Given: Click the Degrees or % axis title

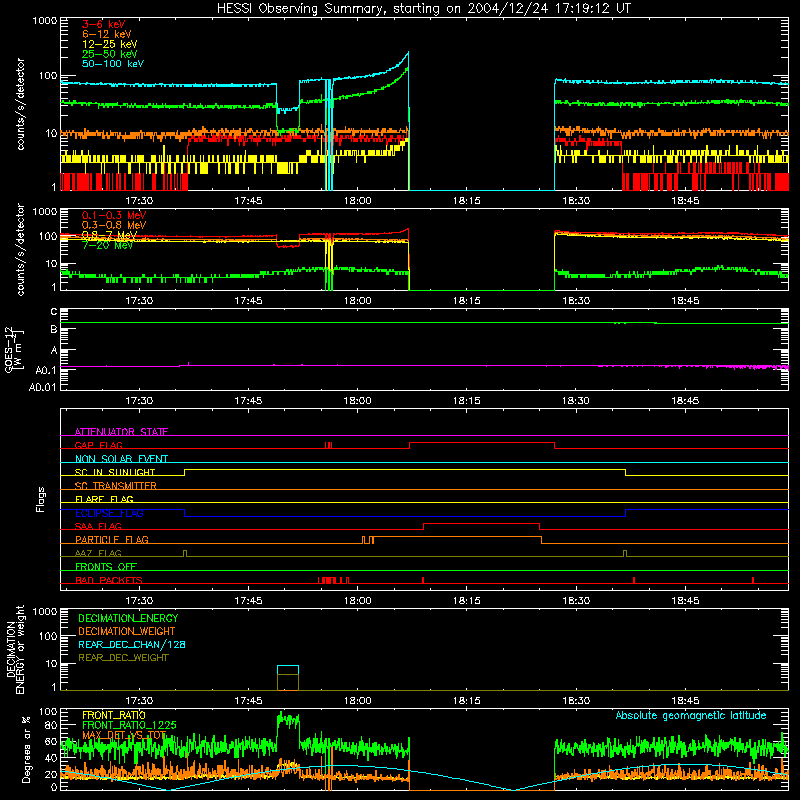Looking at the screenshot, I should (x=26, y=749).
